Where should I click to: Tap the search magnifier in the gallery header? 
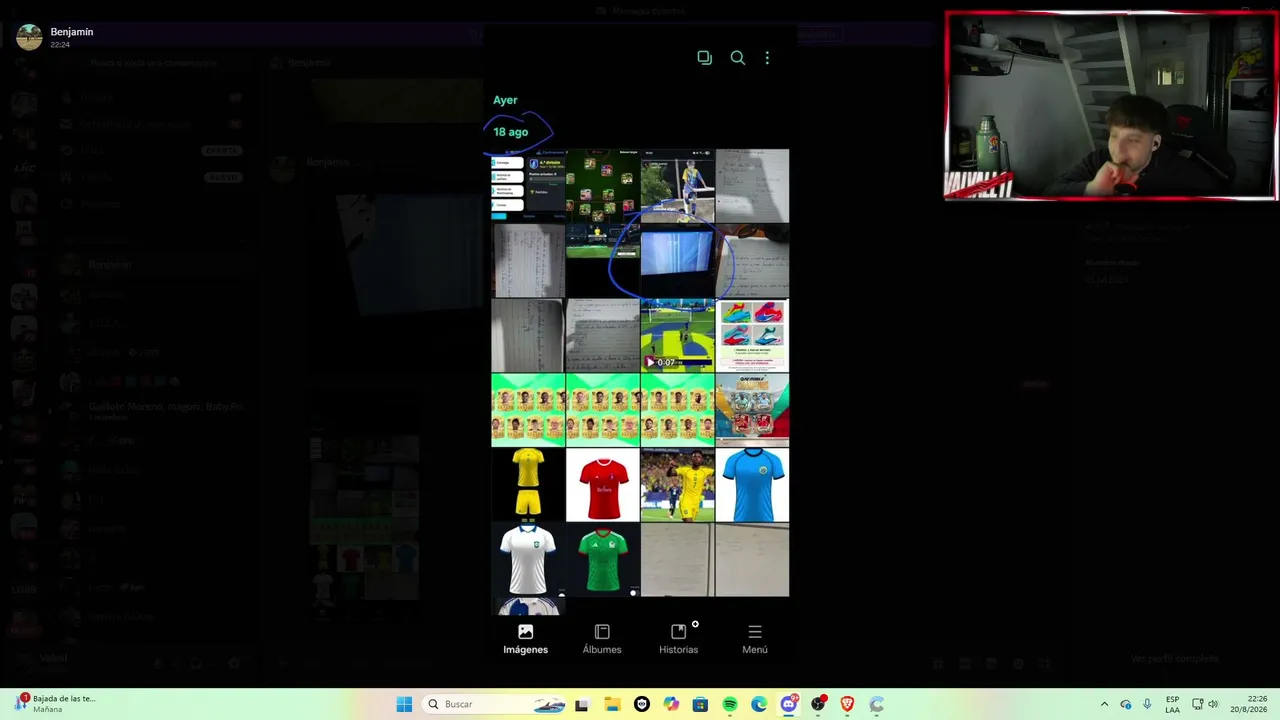click(737, 58)
